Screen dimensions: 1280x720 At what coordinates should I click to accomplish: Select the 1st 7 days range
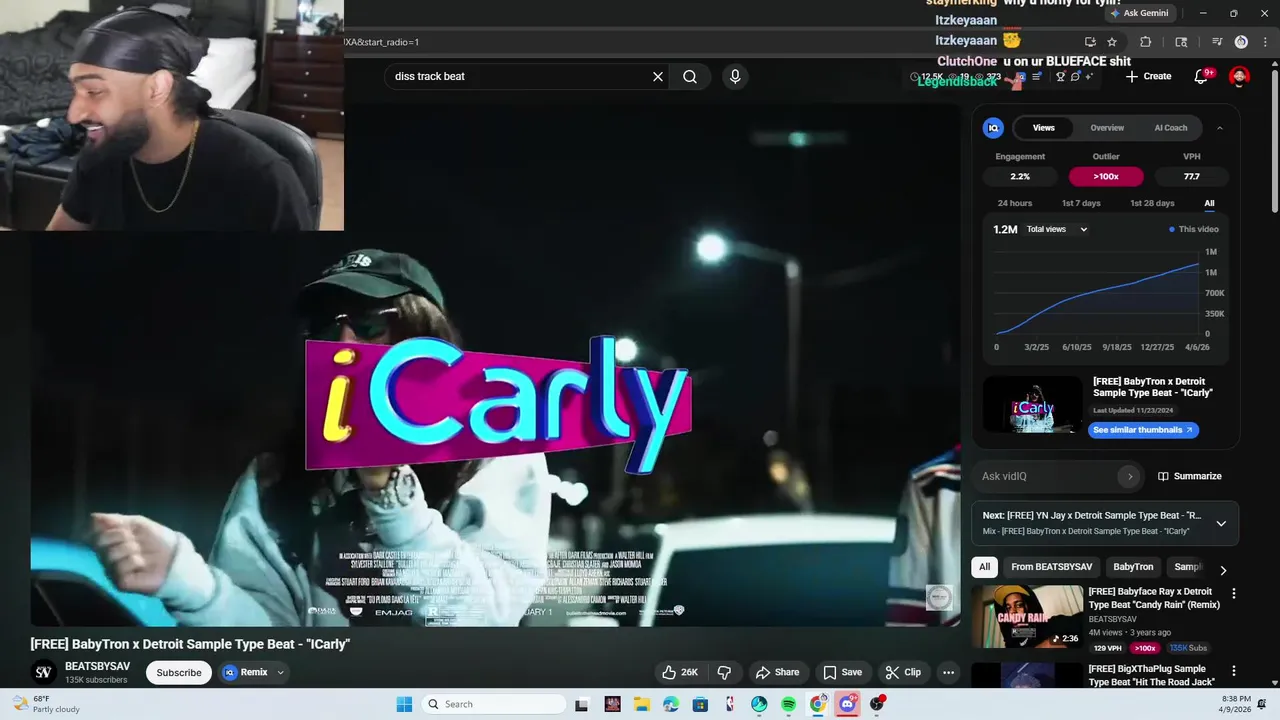tap(1081, 203)
